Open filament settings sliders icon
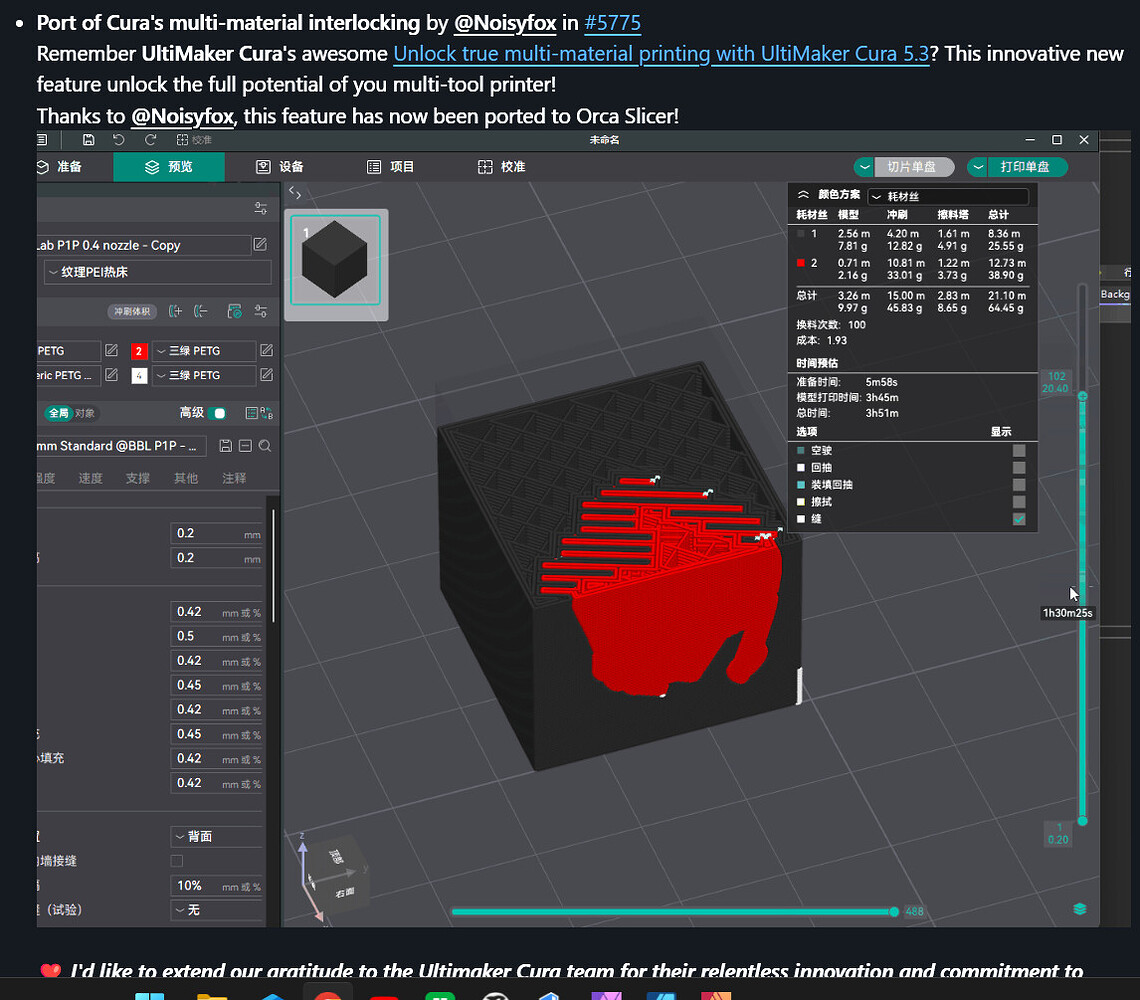1140x1000 pixels. point(260,311)
